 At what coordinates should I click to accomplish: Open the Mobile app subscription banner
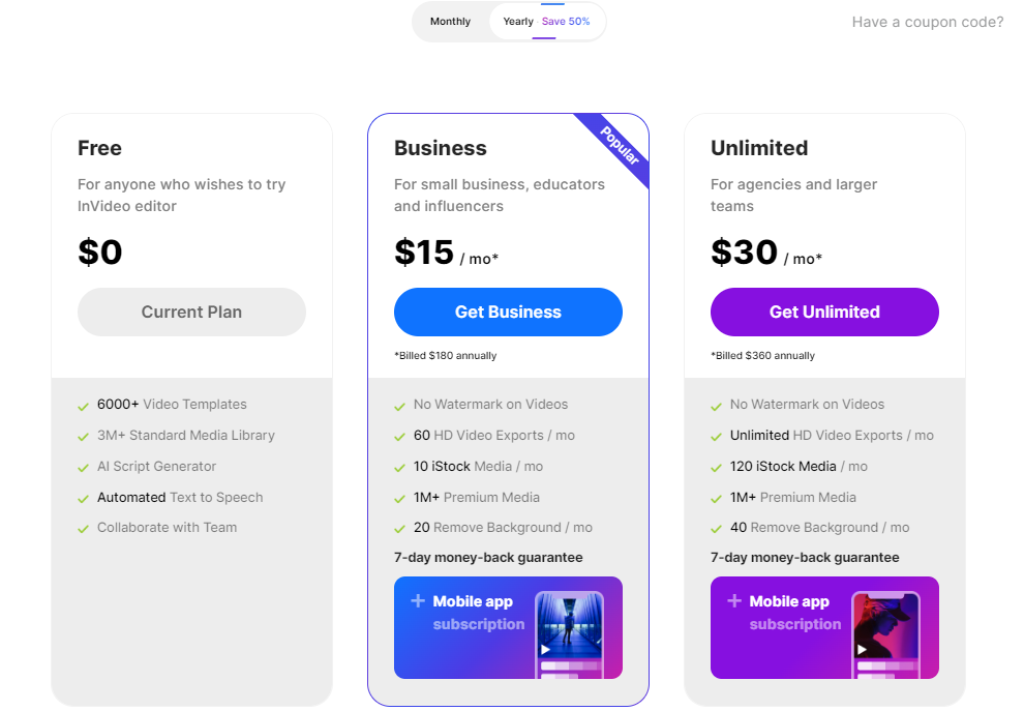click(508, 627)
